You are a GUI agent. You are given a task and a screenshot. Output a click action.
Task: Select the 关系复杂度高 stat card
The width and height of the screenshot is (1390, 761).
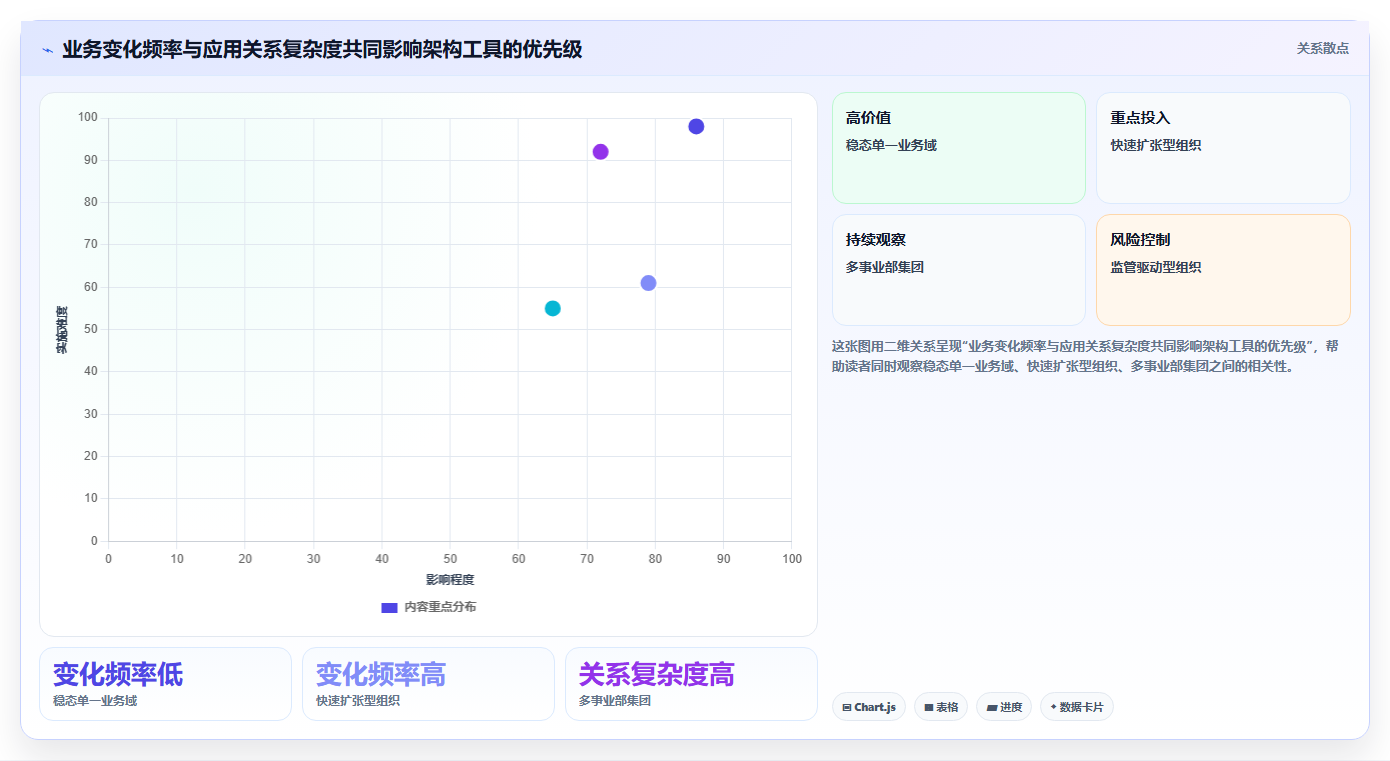(x=691, y=684)
